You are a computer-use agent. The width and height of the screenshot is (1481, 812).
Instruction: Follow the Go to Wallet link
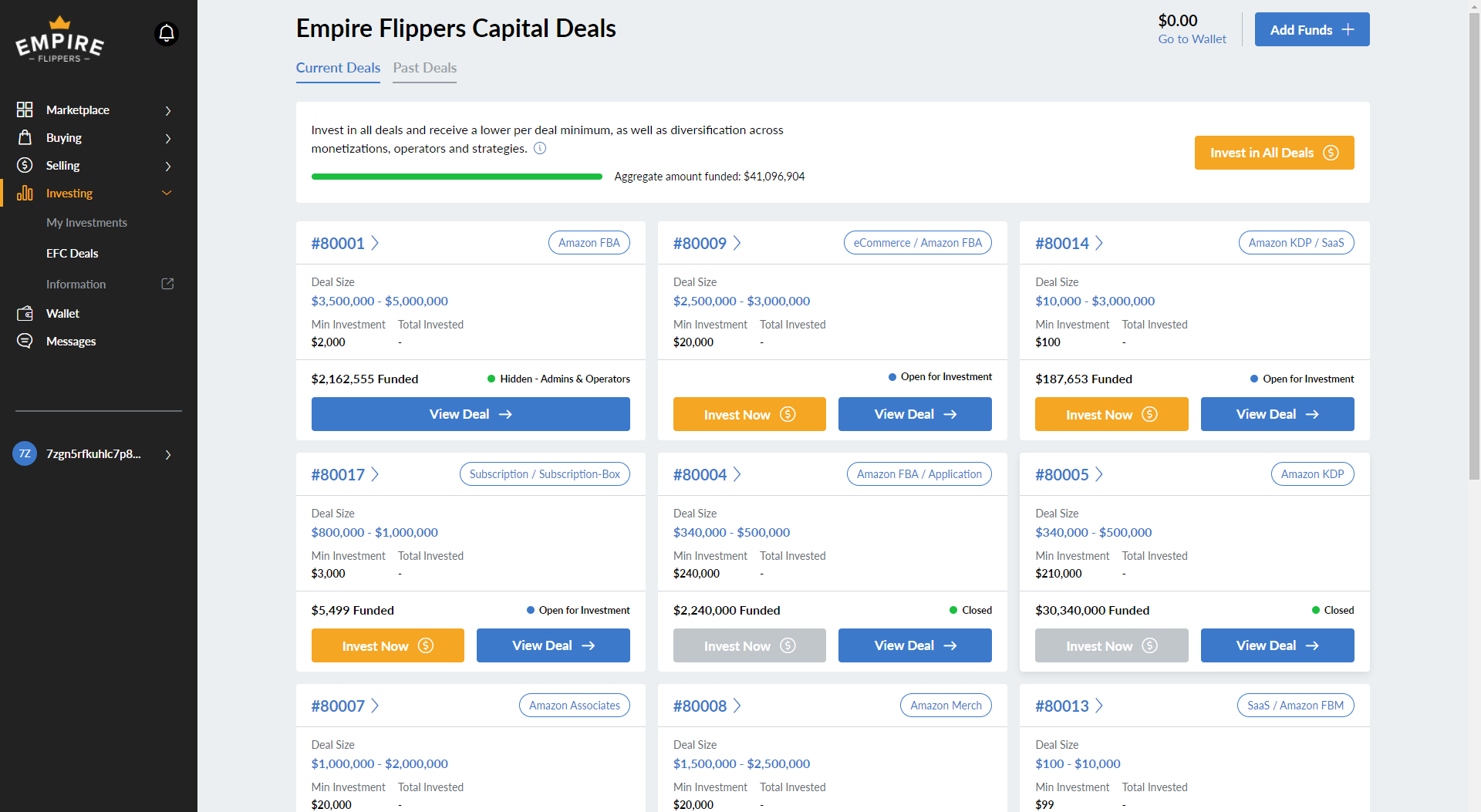click(x=1192, y=39)
